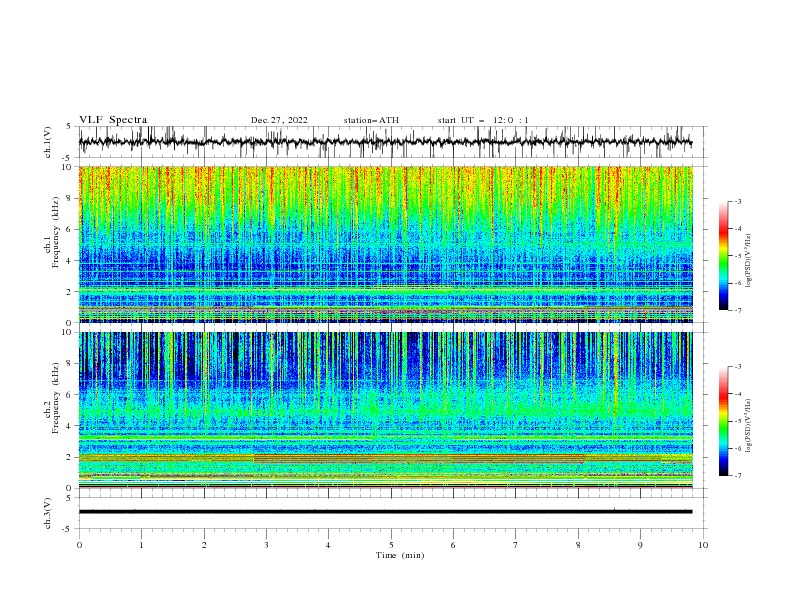Click time axis tick label "1"
The height and width of the screenshot is (612, 792).
(x=141, y=545)
